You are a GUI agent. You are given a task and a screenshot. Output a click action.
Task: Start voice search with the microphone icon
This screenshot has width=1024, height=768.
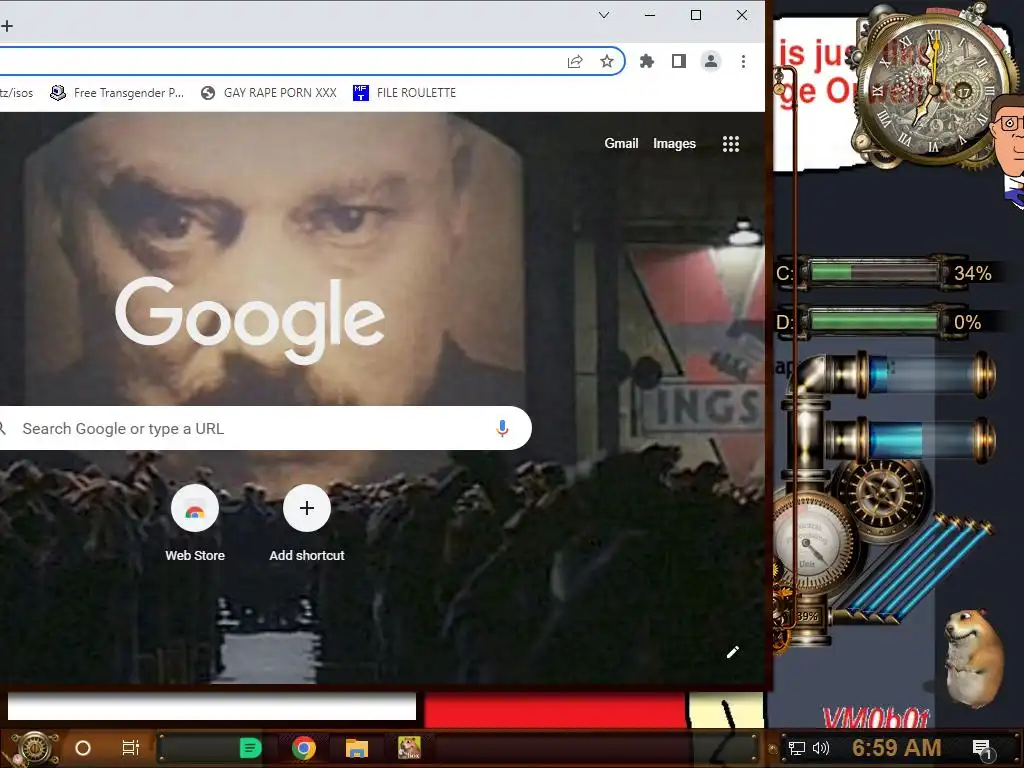502,428
